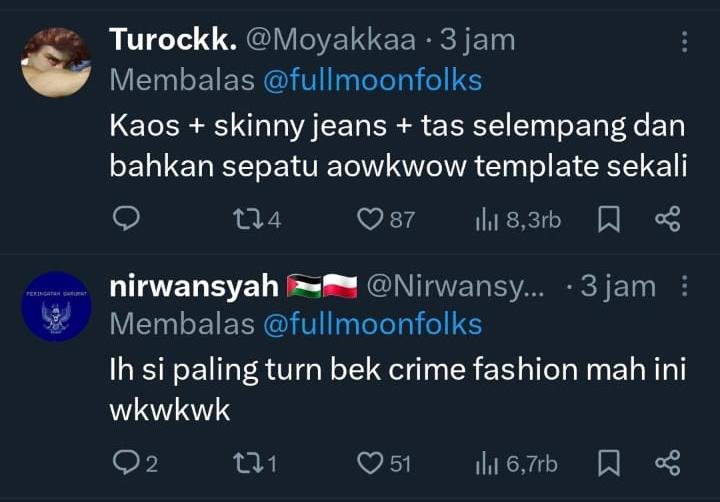Screen dimensions: 720x502
Task: Retweet nirwansyah's tweet
Action: click(x=244, y=462)
